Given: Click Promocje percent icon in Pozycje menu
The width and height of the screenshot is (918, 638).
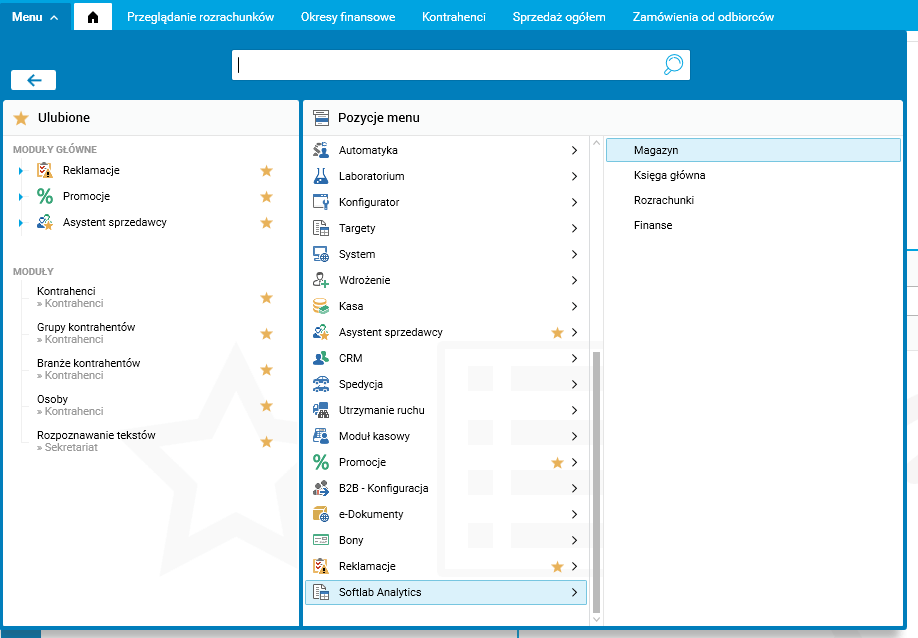Looking at the screenshot, I should [321, 462].
